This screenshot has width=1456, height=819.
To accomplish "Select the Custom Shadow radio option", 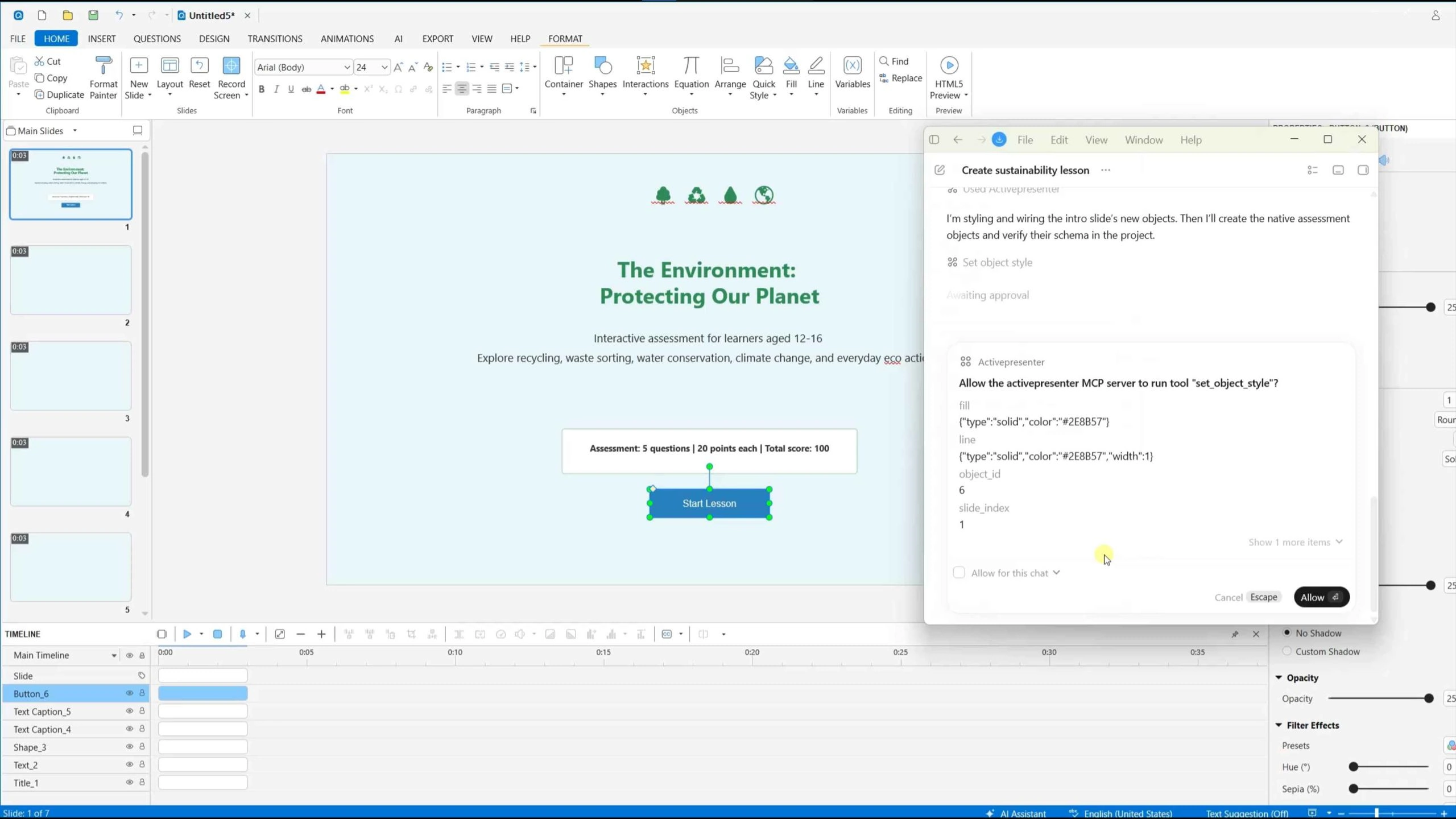I will (1287, 651).
